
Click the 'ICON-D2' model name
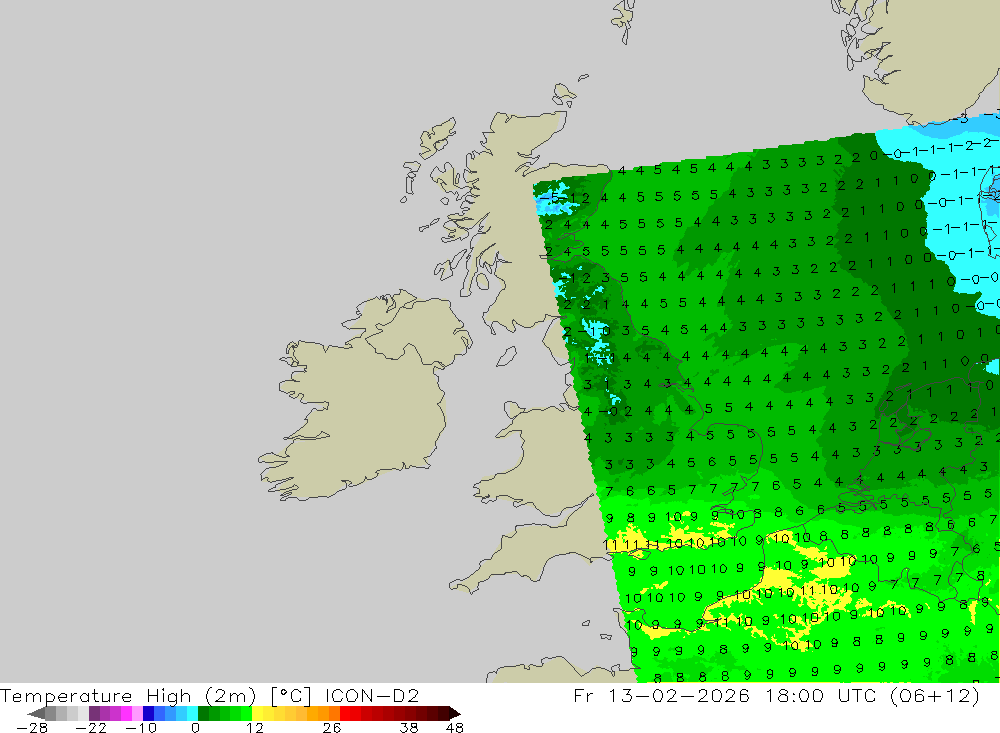pyautogui.click(x=372, y=695)
